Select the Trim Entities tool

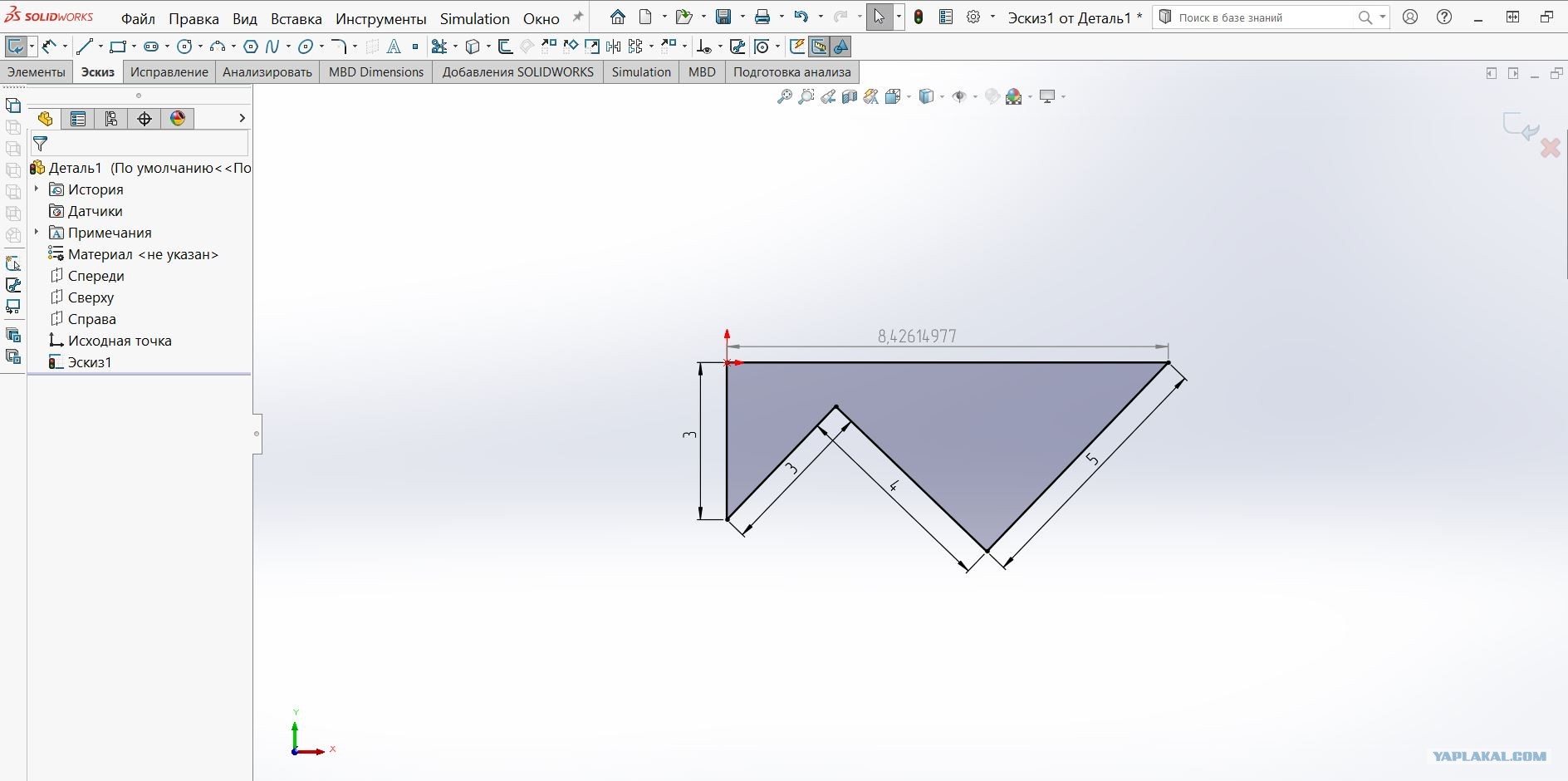pyautogui.click(x=439, y=47)
